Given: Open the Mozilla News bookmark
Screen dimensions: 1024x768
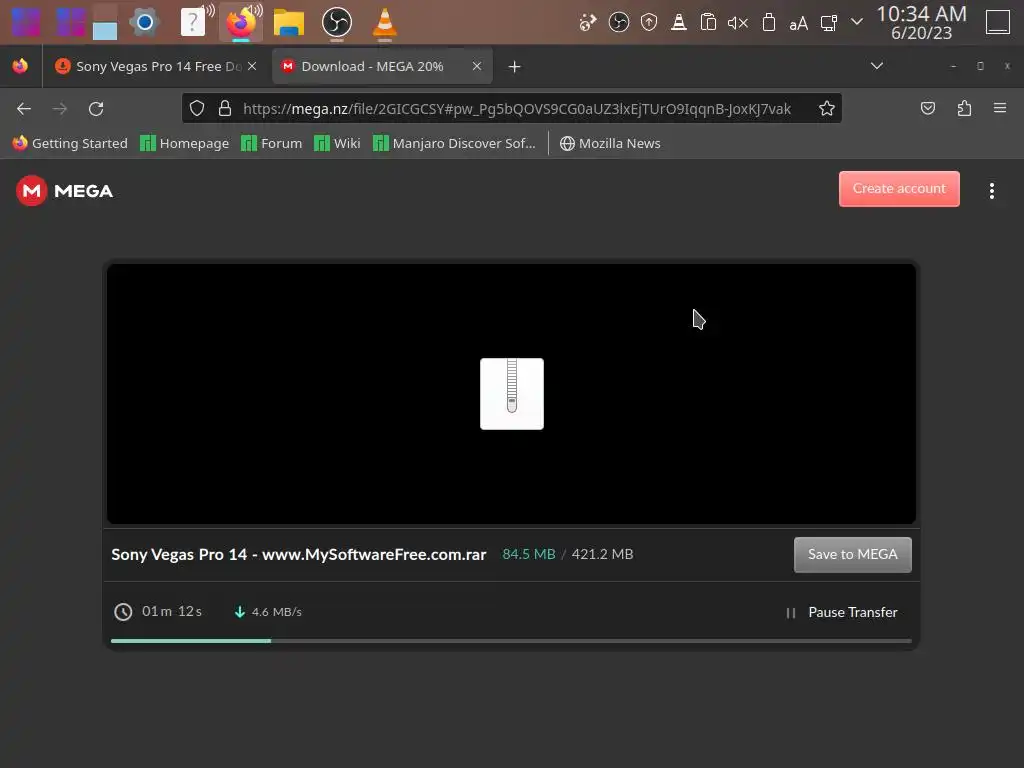Looking at the screenshot, I should 610,143.
